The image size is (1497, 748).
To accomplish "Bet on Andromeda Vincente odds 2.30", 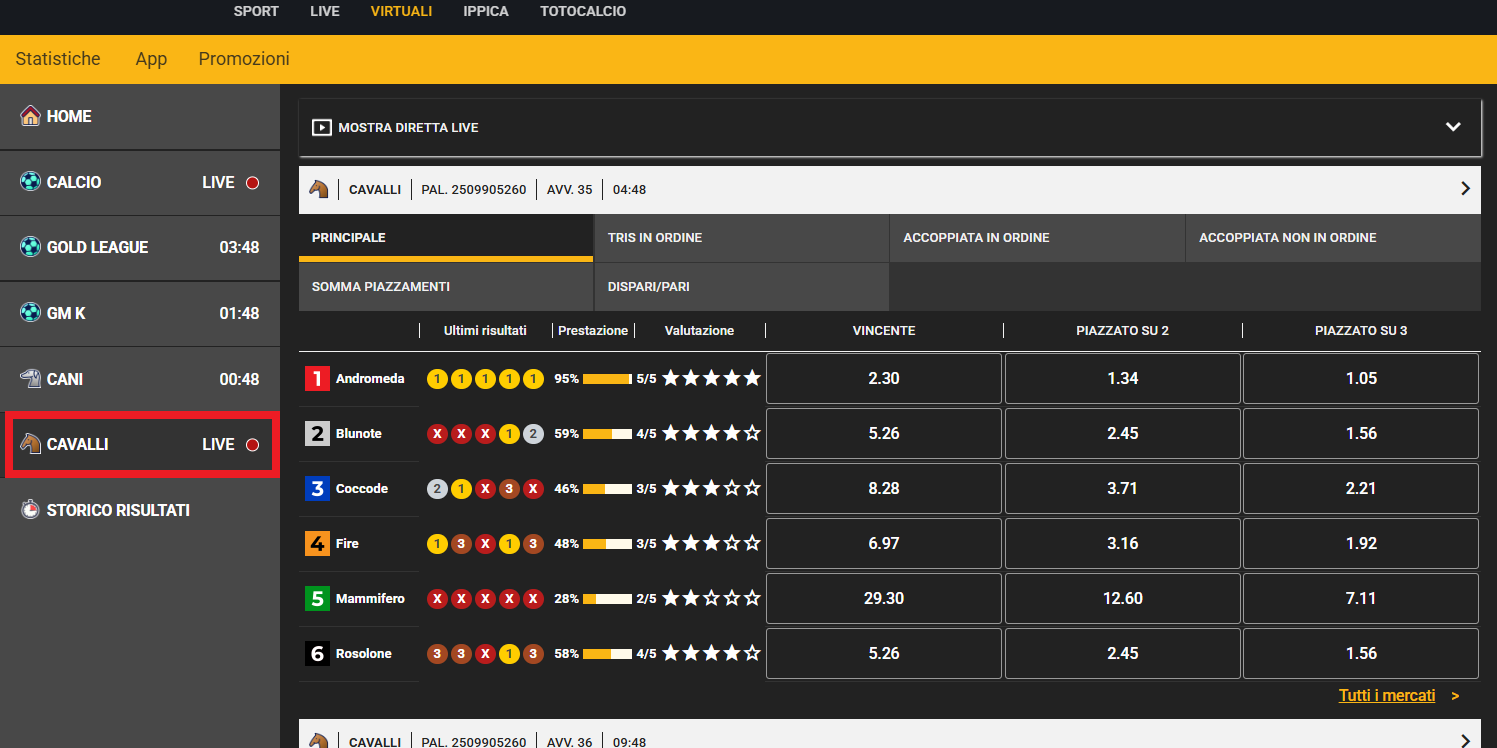I will click(884, 379).
